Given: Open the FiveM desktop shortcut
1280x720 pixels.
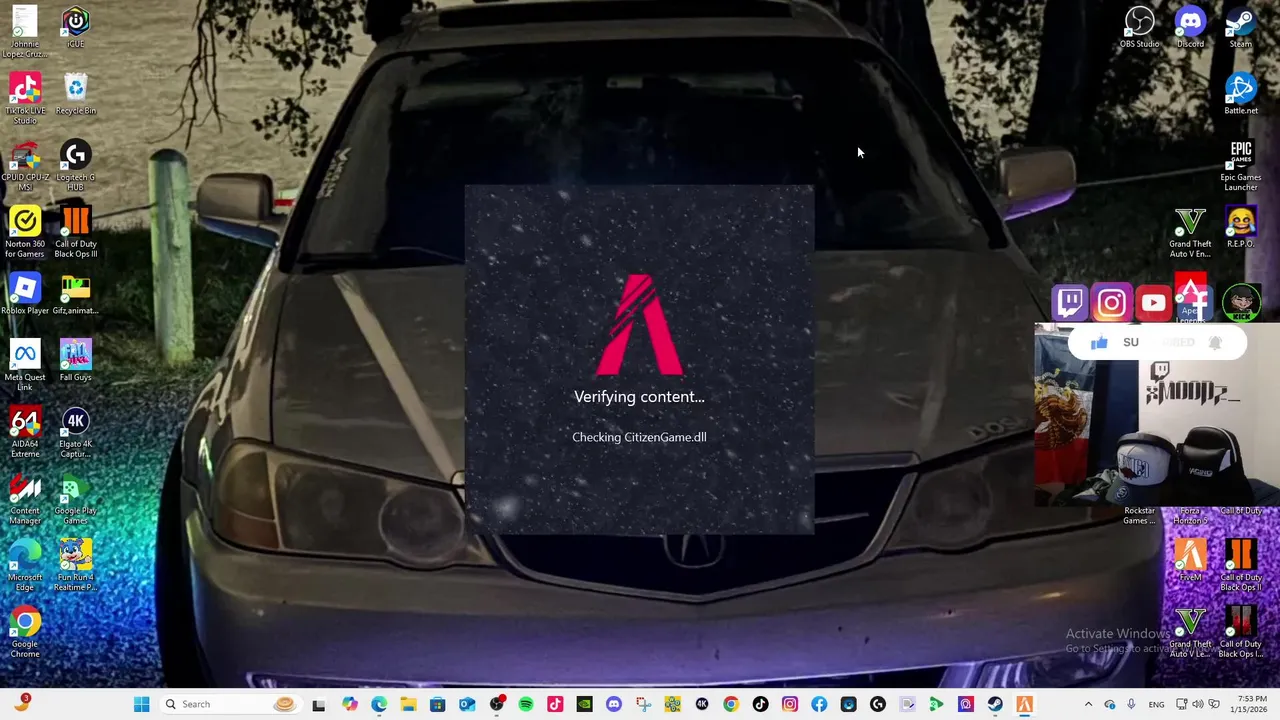Looking at the screenshot, I should click(1190, 560).
